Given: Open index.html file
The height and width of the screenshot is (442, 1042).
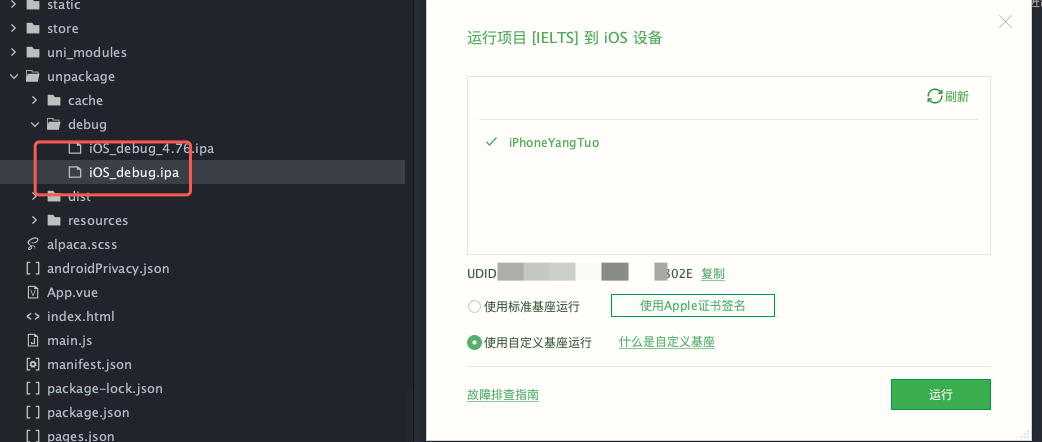Looking at the screenshot, I should click(81, 316).
